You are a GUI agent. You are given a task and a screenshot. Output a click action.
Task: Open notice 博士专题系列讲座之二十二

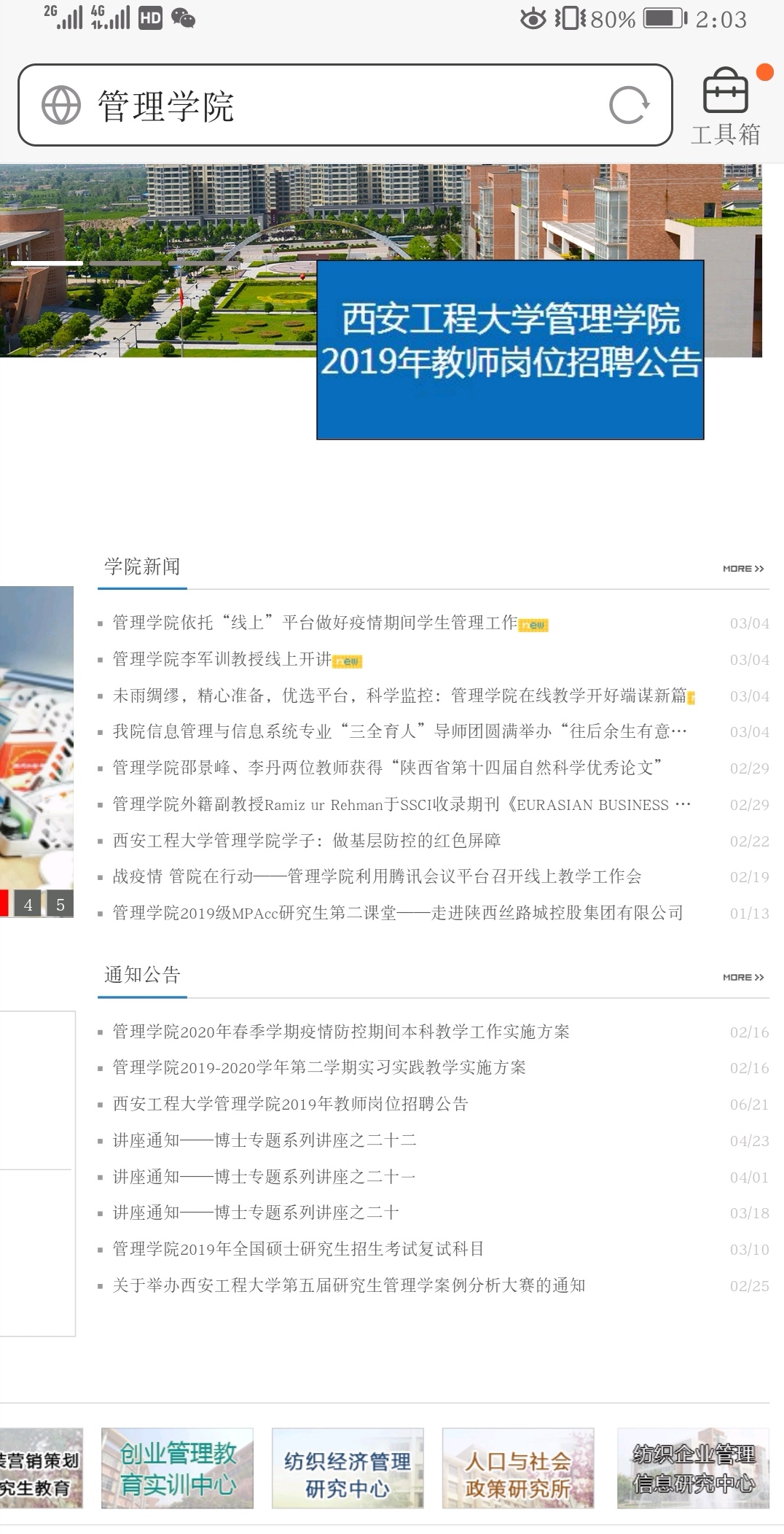(x=264, y=1140)
